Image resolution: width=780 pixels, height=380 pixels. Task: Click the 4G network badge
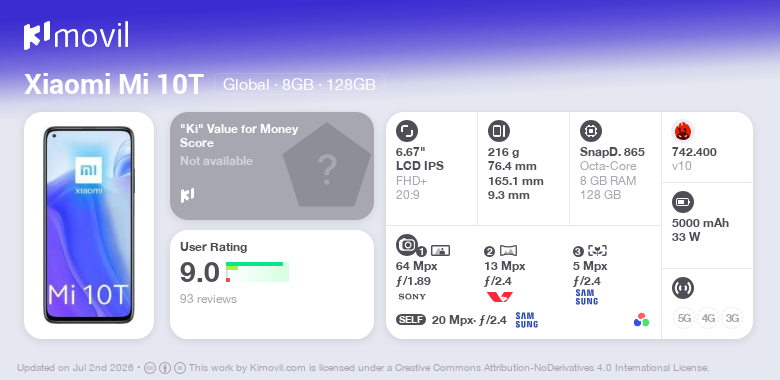[708, 318]
